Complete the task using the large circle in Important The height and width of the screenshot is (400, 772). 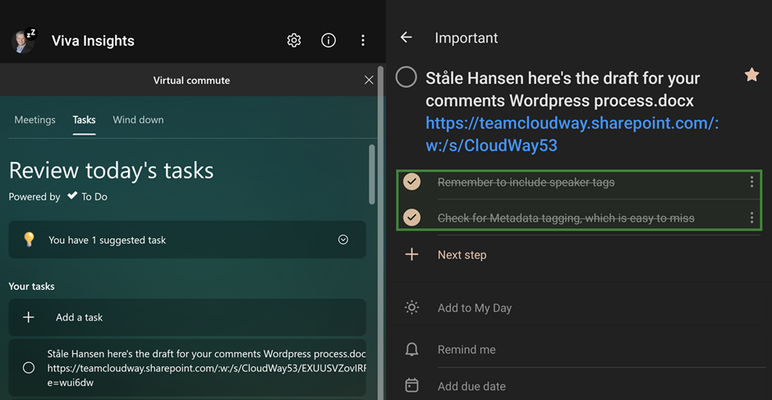(406, 77)
